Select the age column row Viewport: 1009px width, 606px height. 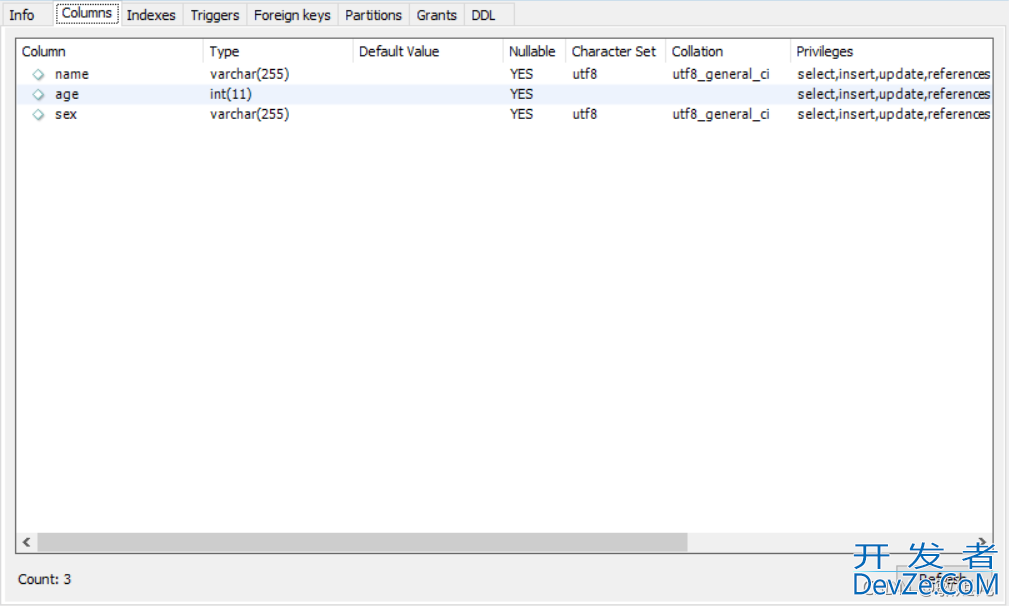(504, 95)
